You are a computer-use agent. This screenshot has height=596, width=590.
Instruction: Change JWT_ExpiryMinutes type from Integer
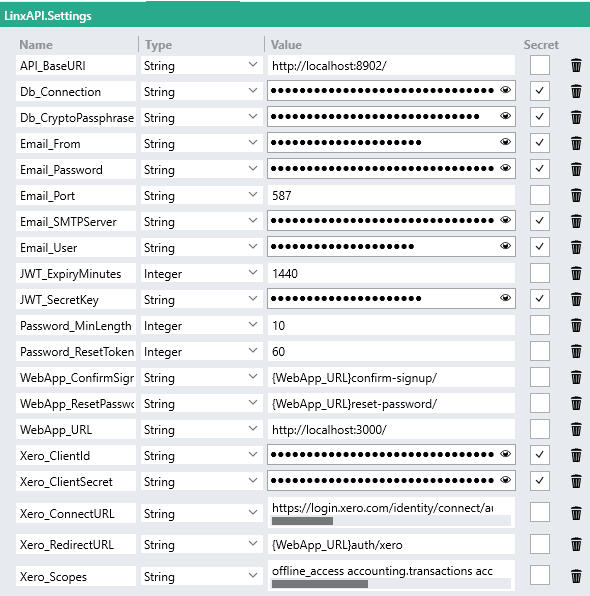click(201, 273)
